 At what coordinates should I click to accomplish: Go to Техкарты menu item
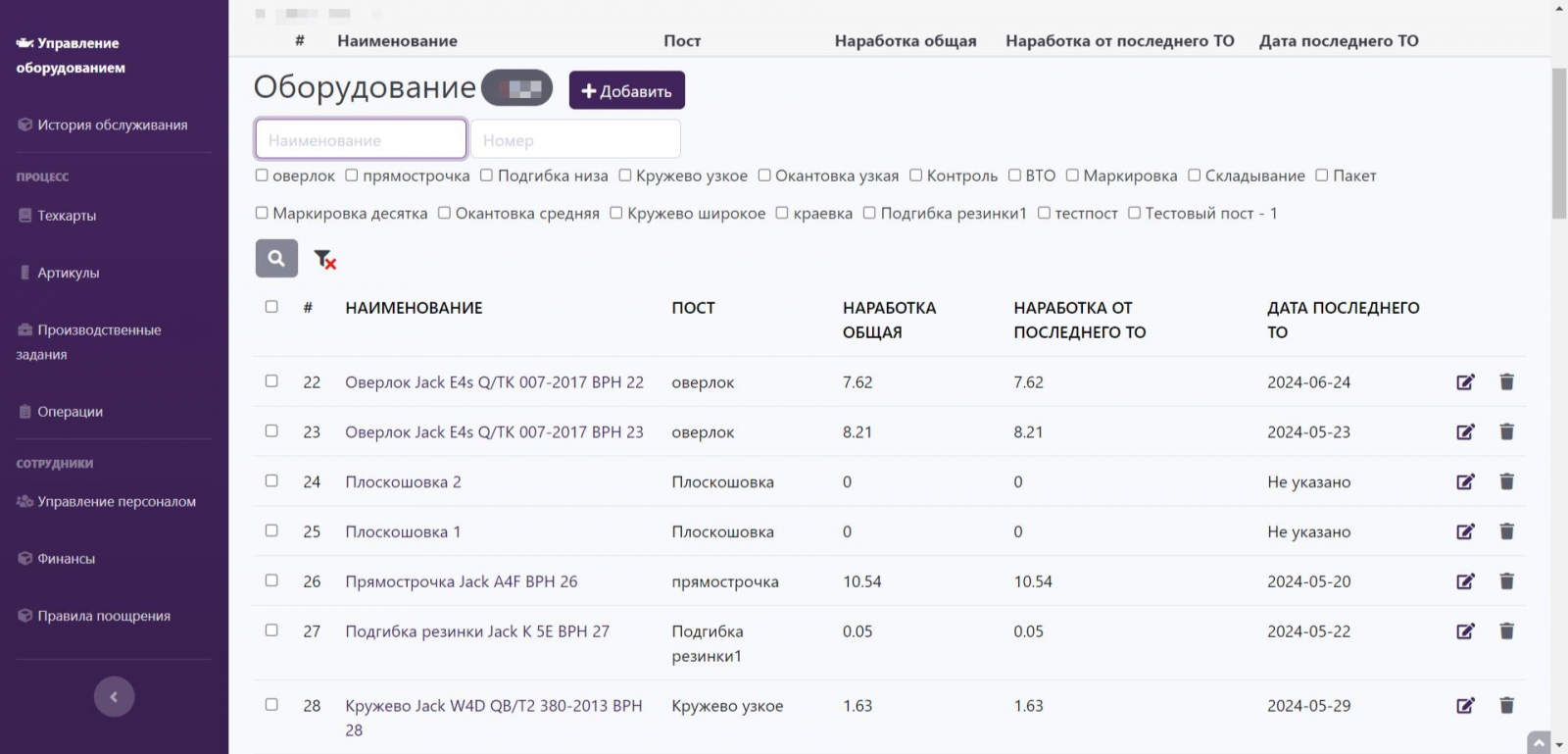[x=67, y=216]
